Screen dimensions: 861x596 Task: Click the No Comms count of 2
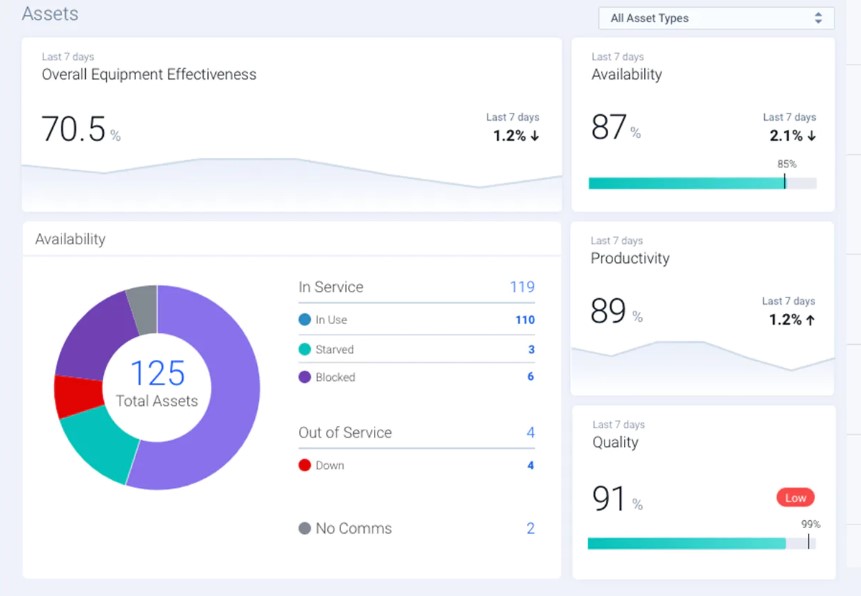pyautogui.click(x=531, y=528)
